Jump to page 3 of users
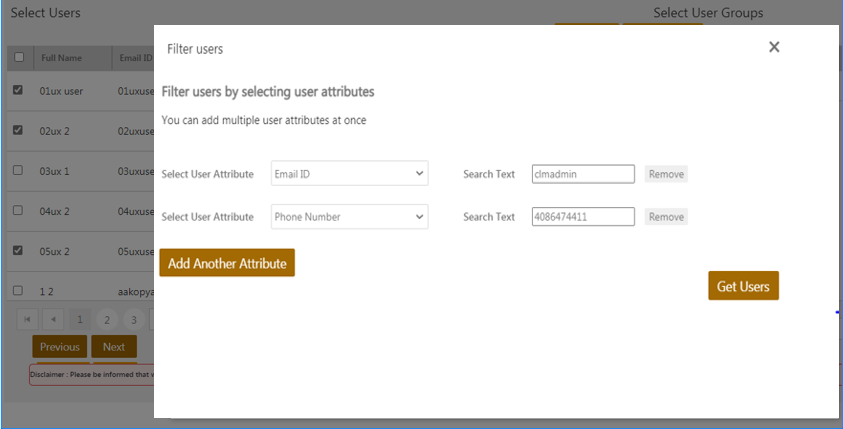Viewport: 843px width, 429px height. coord(133,320)
